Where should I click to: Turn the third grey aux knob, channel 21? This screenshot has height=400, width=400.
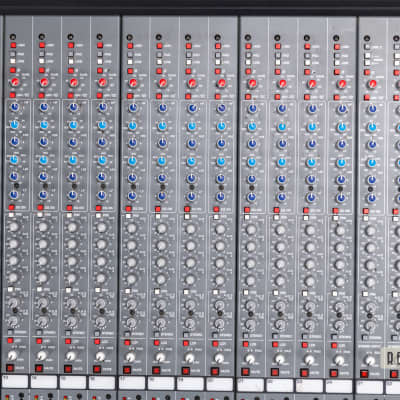(x=251, y=264)
